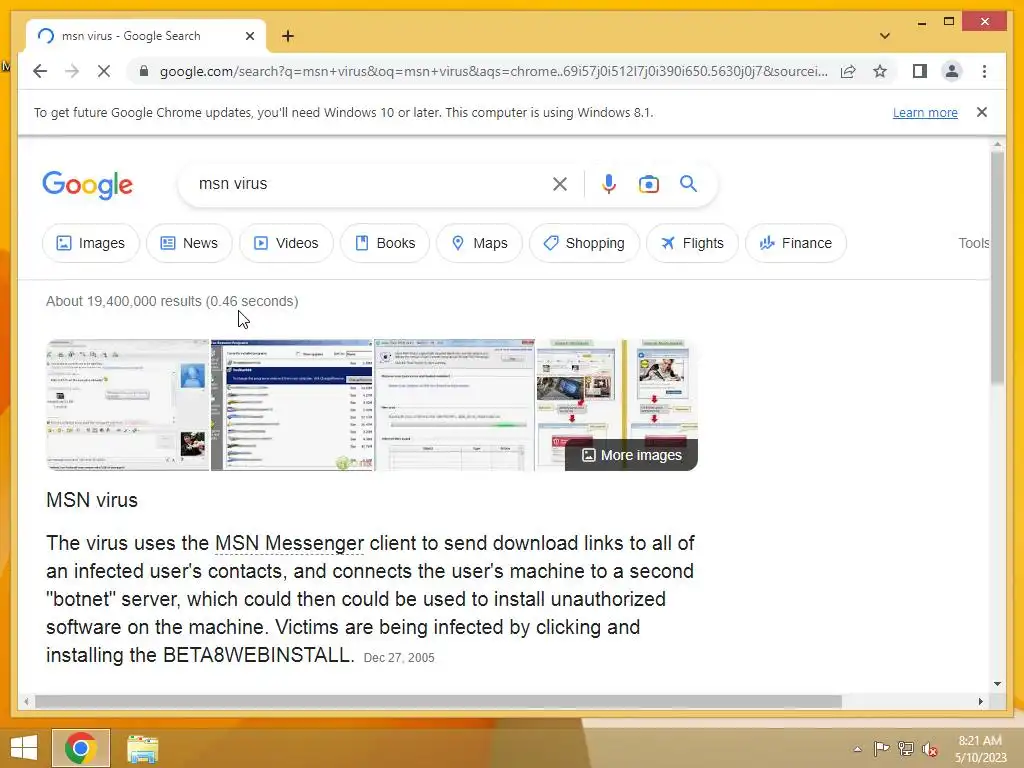
Task: Open the MSN chat window thumbnail
Action: (x=128, y=405)
